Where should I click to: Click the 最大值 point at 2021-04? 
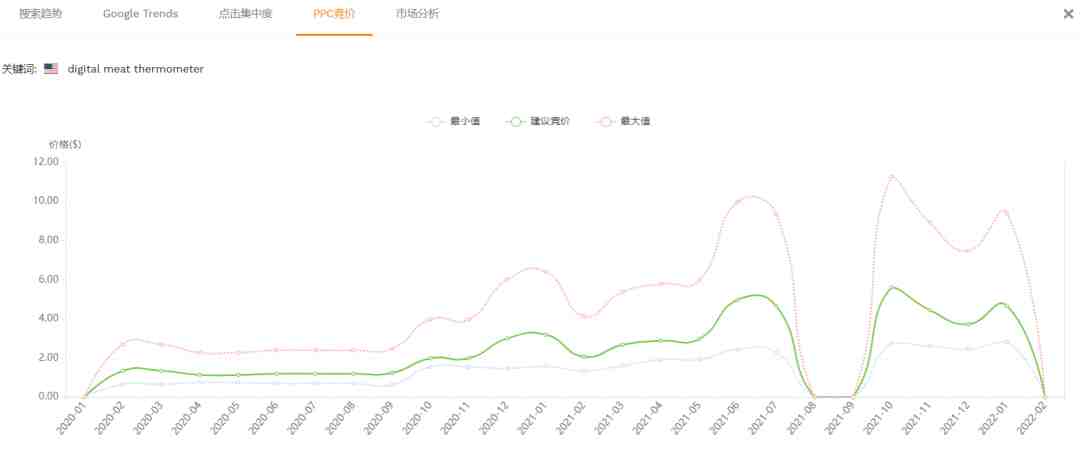pyautogui.click(x=661, y=284)
